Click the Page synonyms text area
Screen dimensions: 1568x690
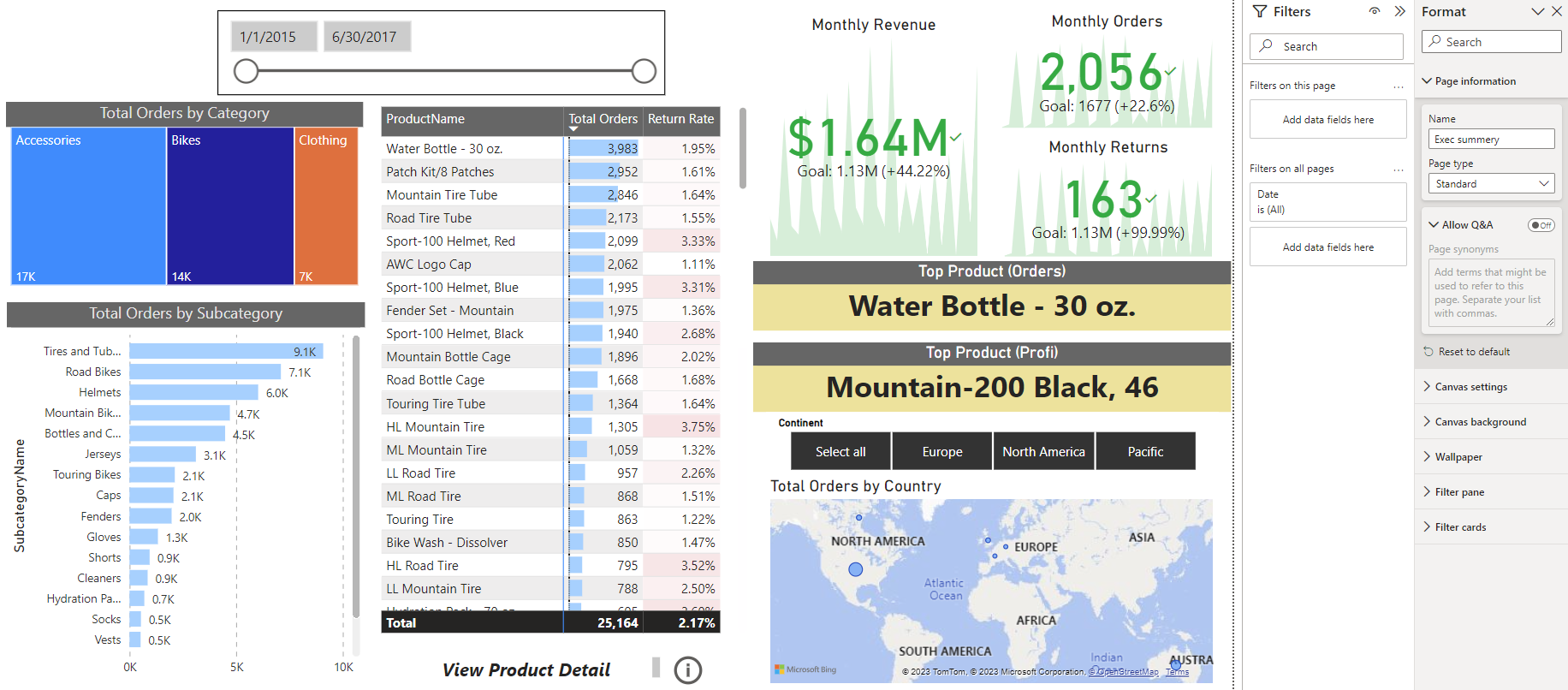1491,293
